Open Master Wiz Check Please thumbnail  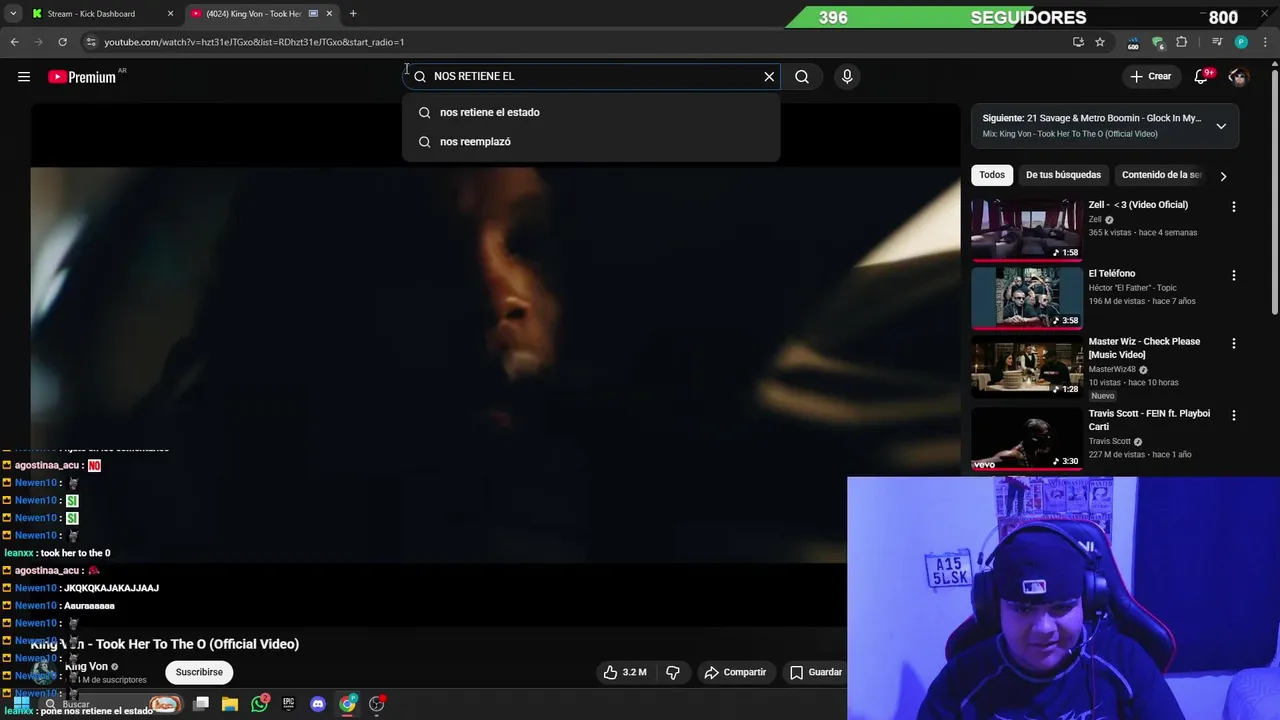[1026, 367]
